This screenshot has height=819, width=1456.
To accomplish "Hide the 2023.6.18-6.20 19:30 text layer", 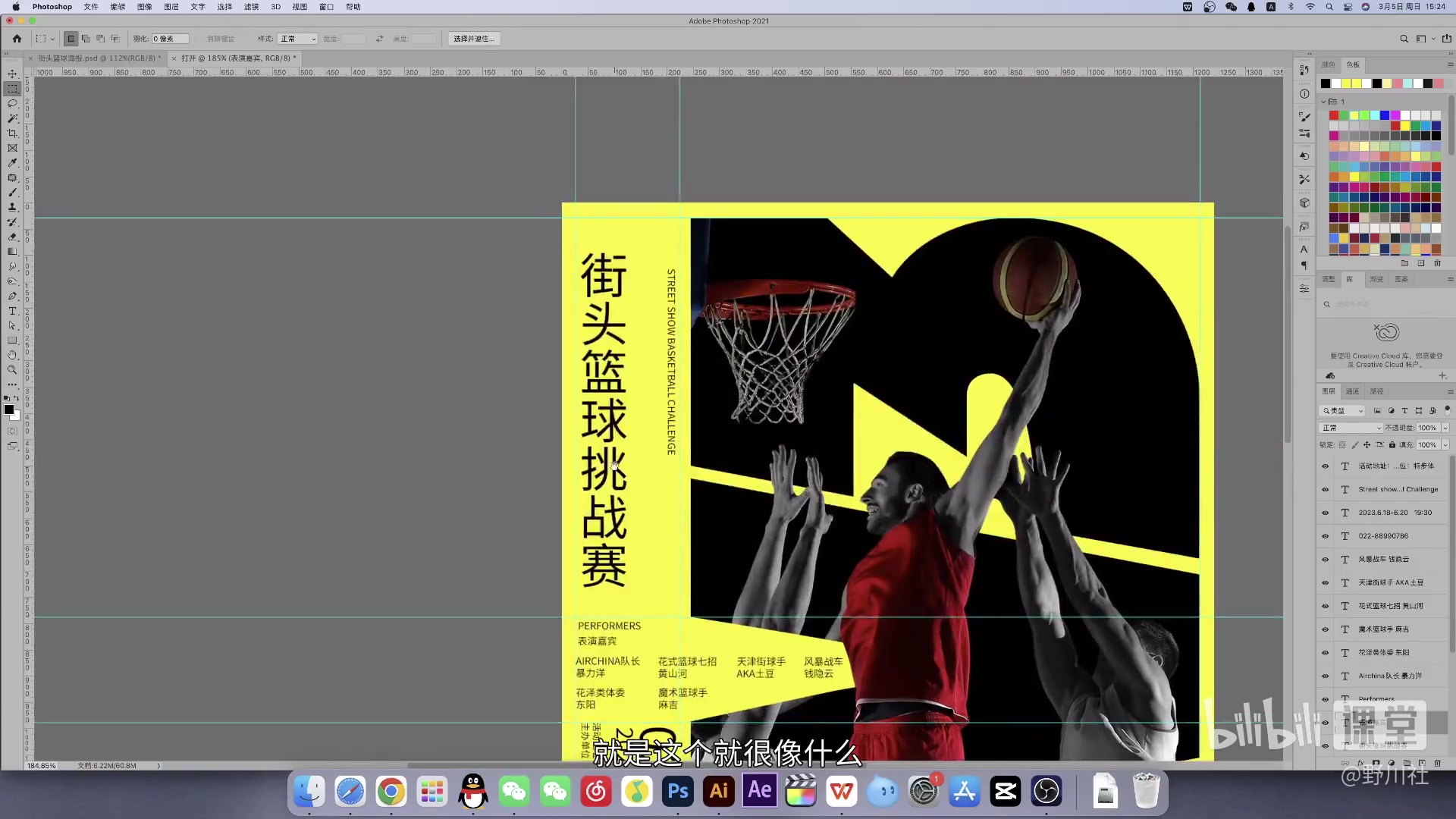I will [1326, 513].
